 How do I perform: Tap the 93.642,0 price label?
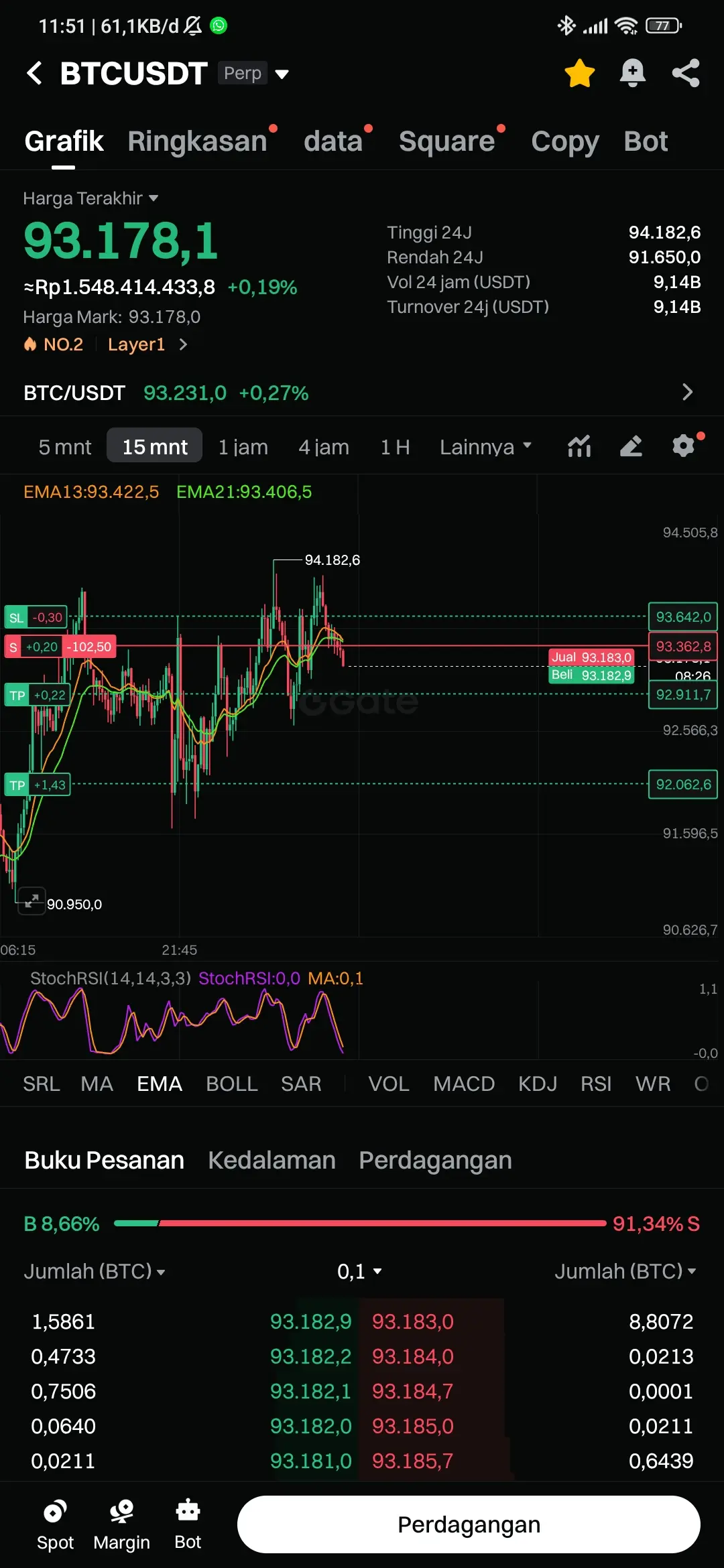point(683,617)
